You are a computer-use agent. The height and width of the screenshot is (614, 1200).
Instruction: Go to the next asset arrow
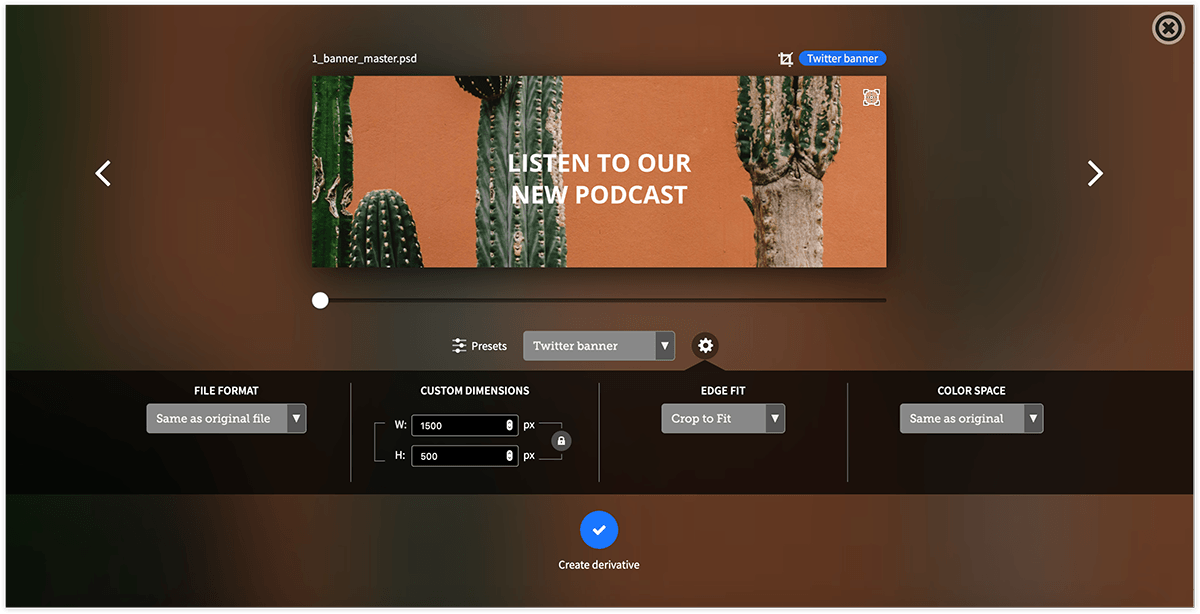1095,173
